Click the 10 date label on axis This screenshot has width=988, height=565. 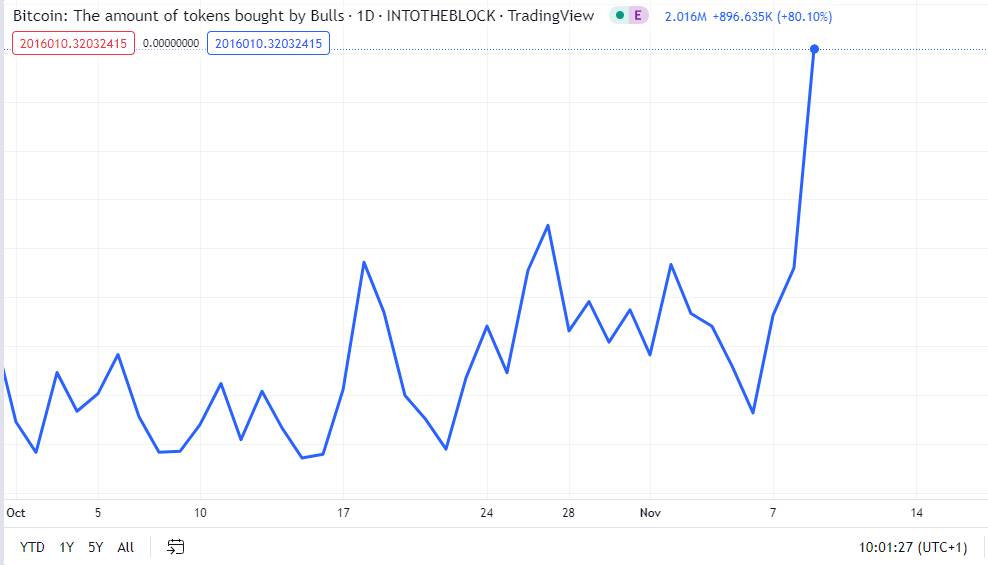coord(200,513)
